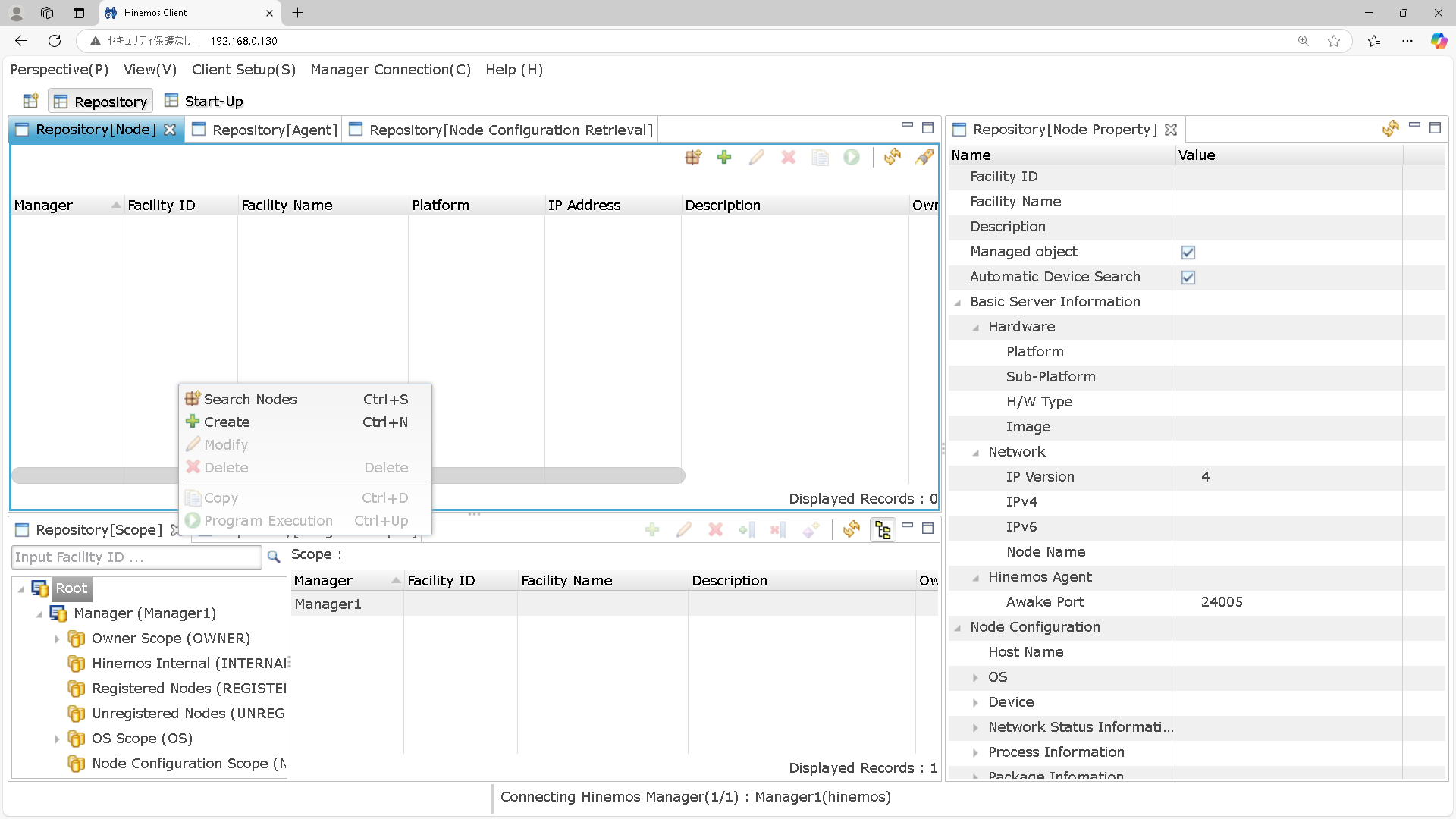Click the magnifier icon beside the Facility ID input
This screenshot has width=1456, height=819.
(x=274, y=557)
